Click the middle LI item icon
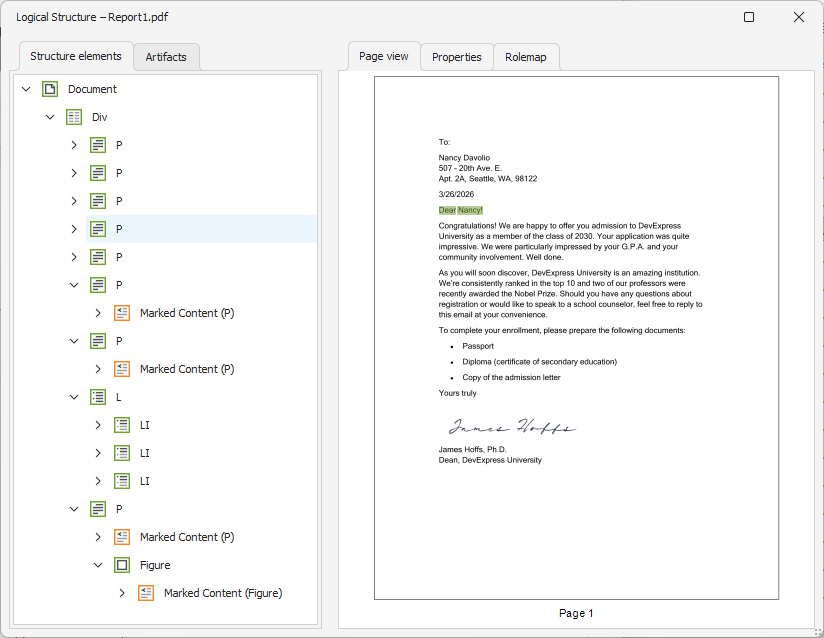Screen dimensions: 824x638 (x=122, y=452)
